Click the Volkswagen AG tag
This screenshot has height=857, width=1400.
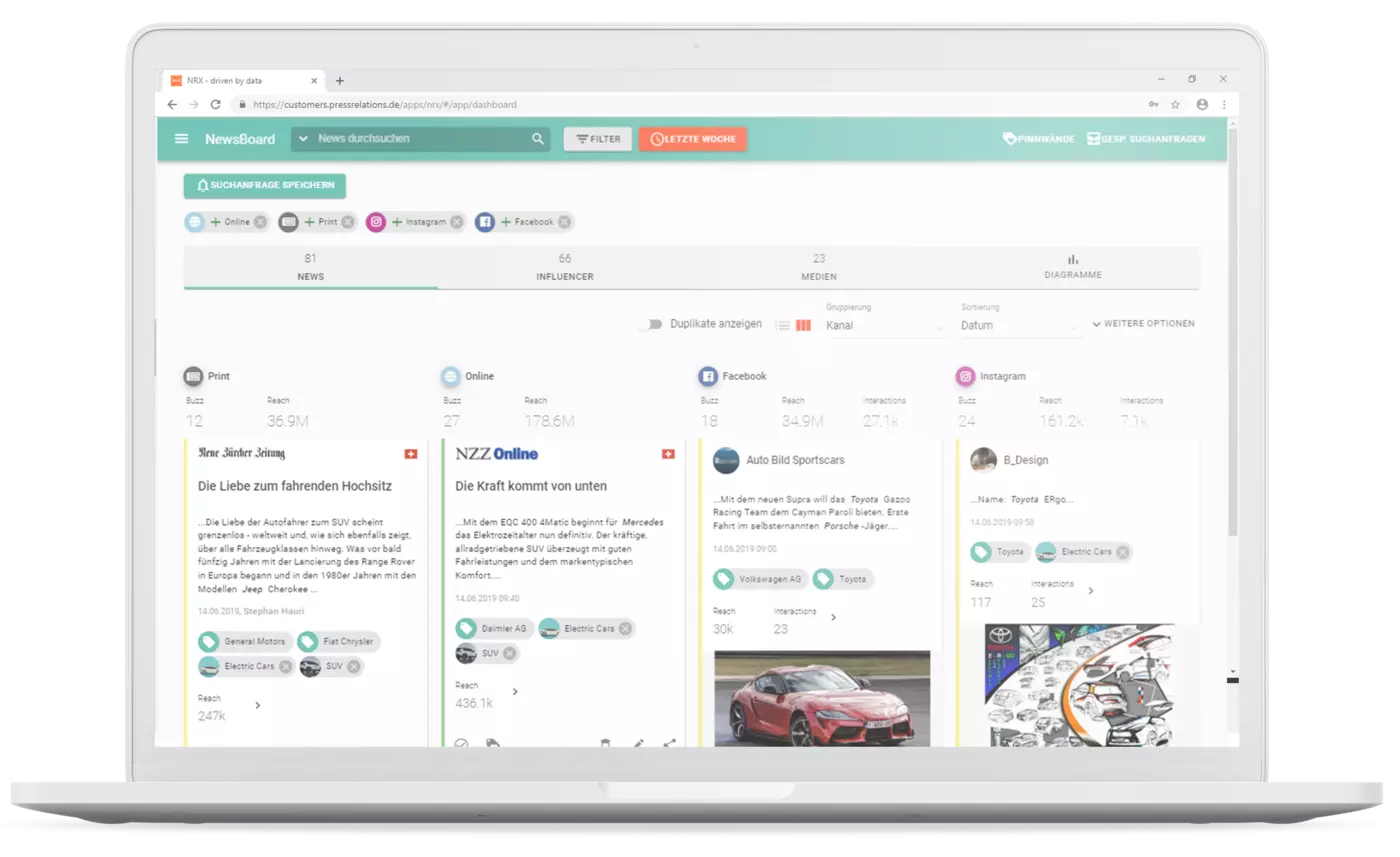(x=760, y=579)
